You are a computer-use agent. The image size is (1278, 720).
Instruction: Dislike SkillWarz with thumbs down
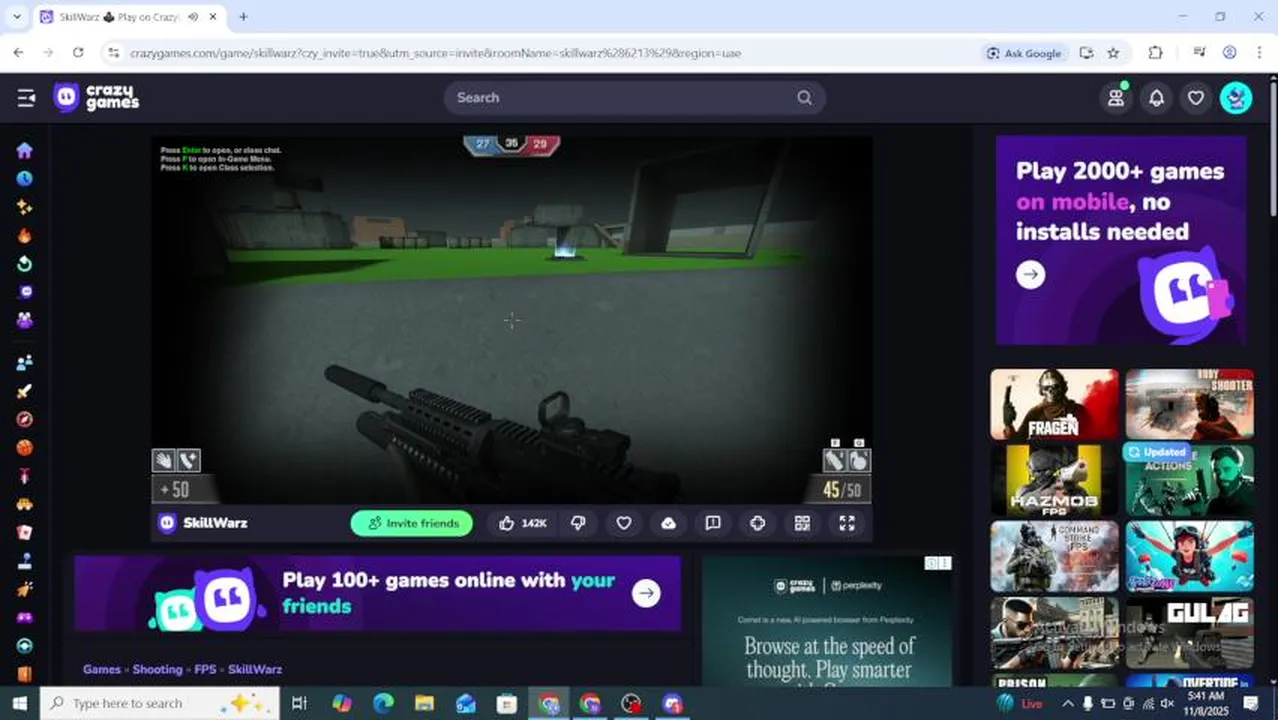578,523
